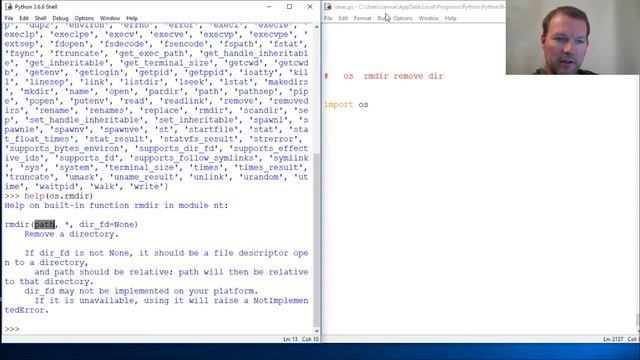Screen dimensions: 640x360
Task: Click the highlighted 'path' parameter text
Action: (x=44, y=224)
